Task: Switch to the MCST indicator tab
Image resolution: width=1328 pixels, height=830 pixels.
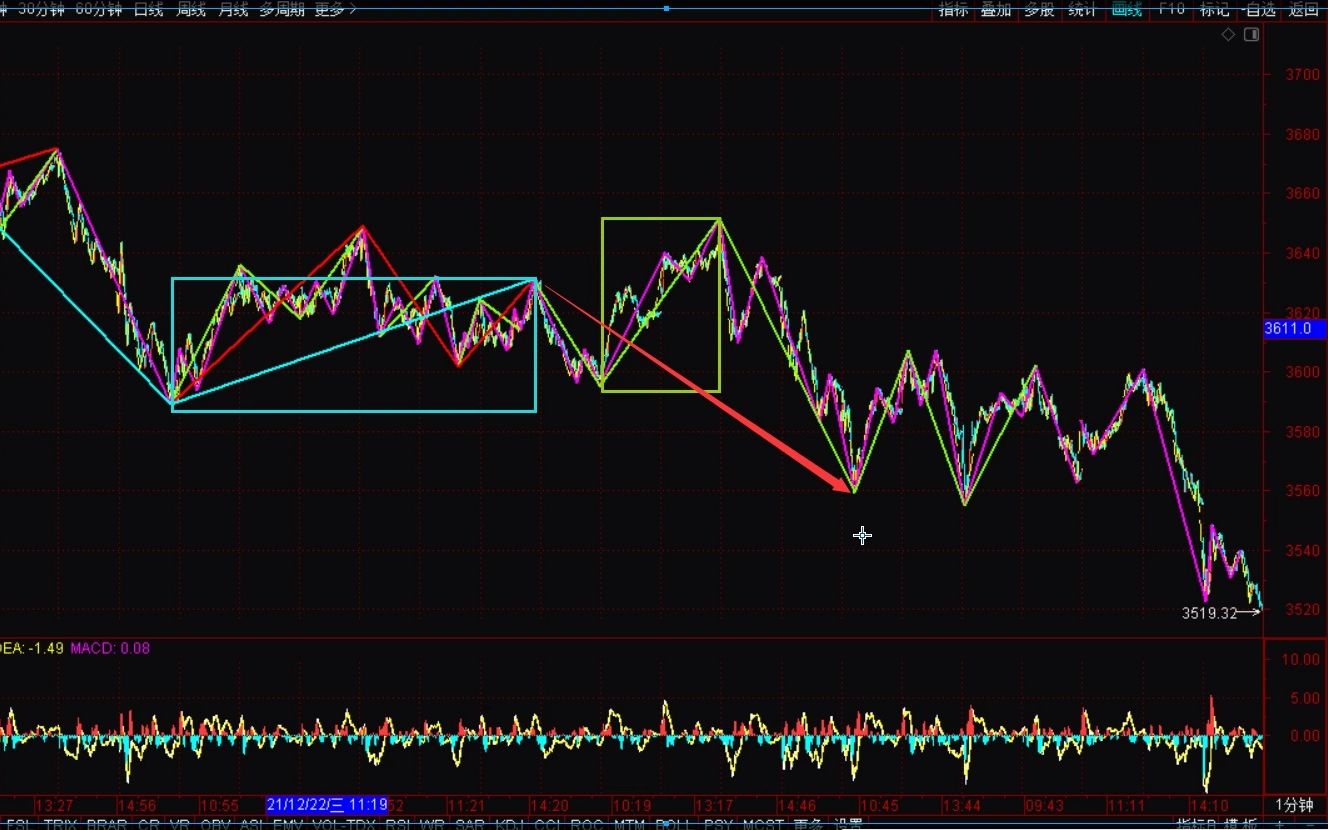Action: click(x=765, y=825)
